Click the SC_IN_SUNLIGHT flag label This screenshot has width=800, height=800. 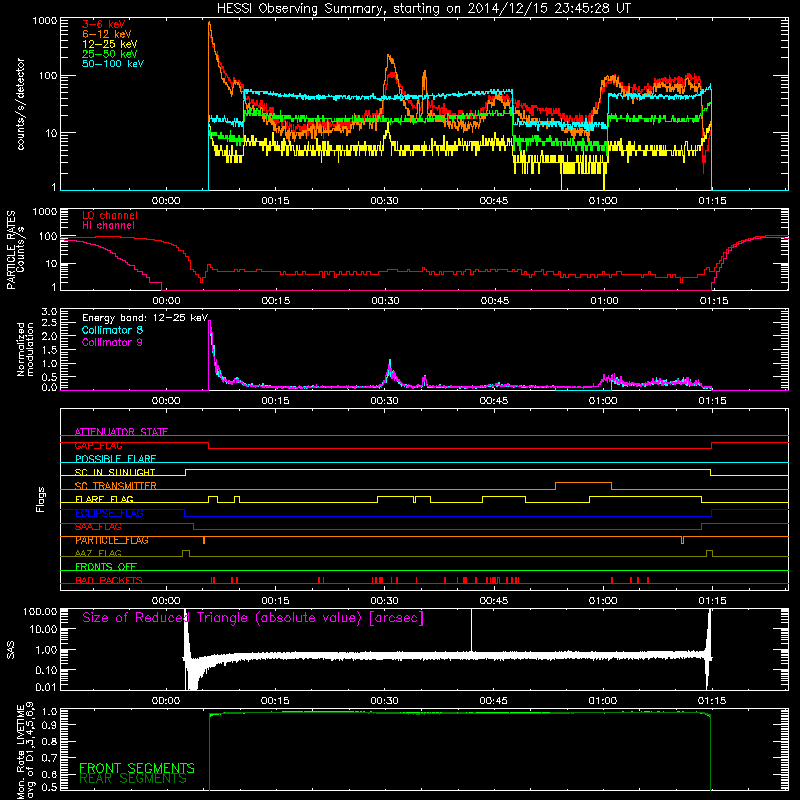(x=115, y=472)
